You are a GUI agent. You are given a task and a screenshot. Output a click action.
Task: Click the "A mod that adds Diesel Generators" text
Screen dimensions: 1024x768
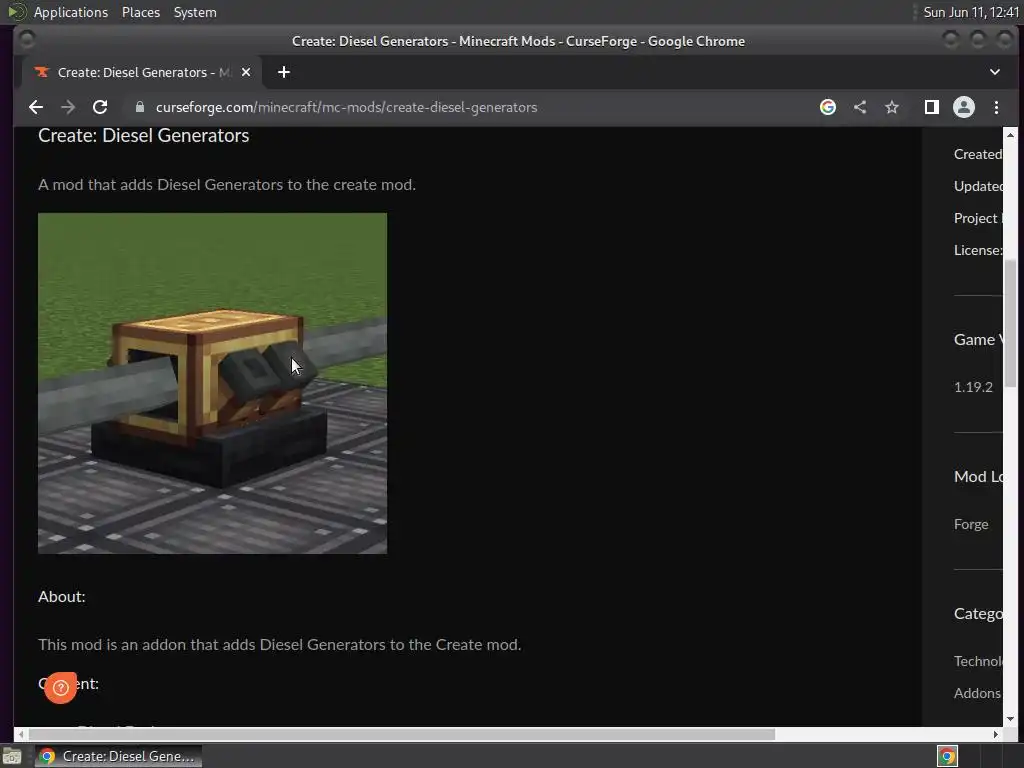click(227, 185)
